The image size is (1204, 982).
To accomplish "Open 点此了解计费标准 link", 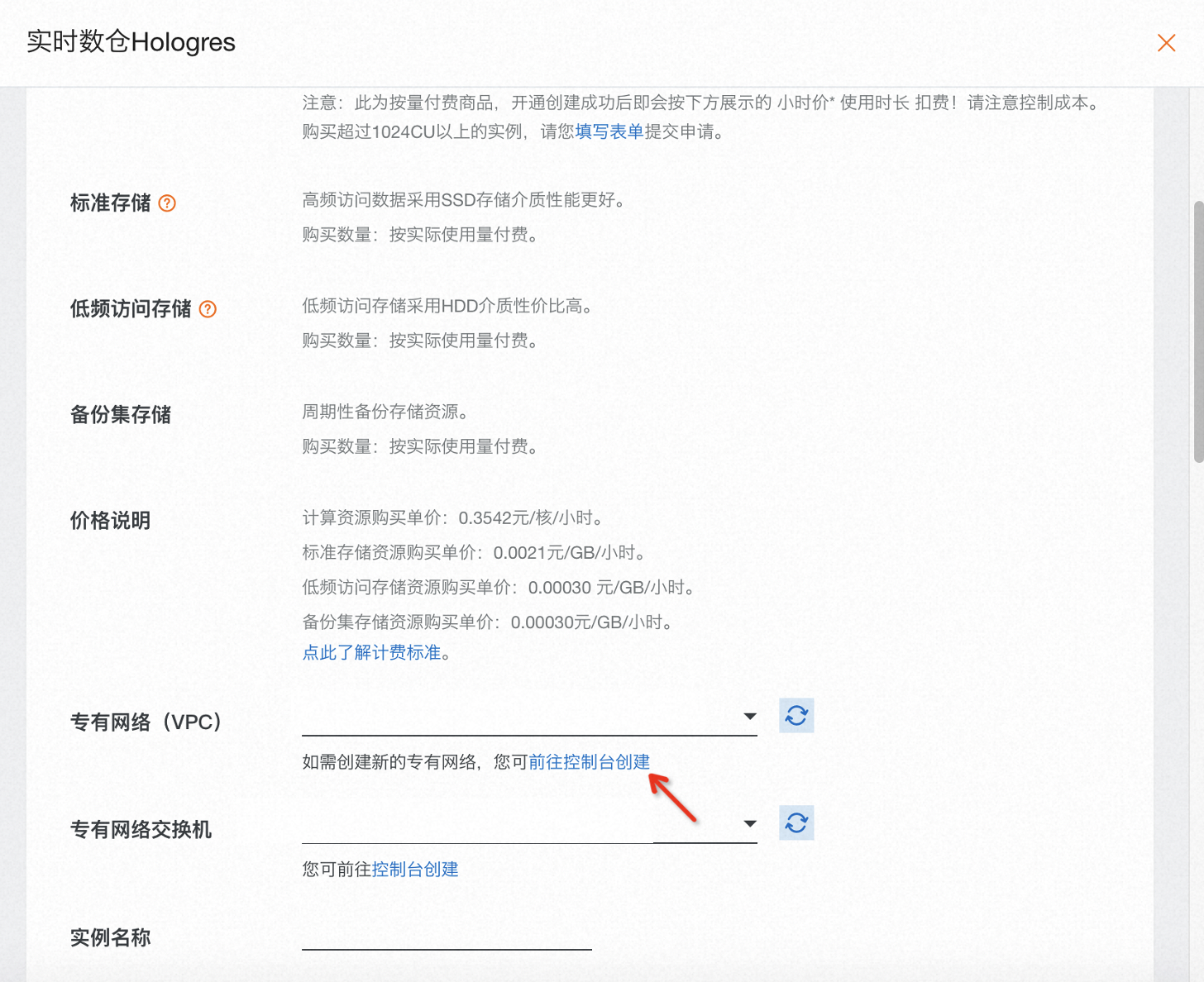I will point(371,653).
